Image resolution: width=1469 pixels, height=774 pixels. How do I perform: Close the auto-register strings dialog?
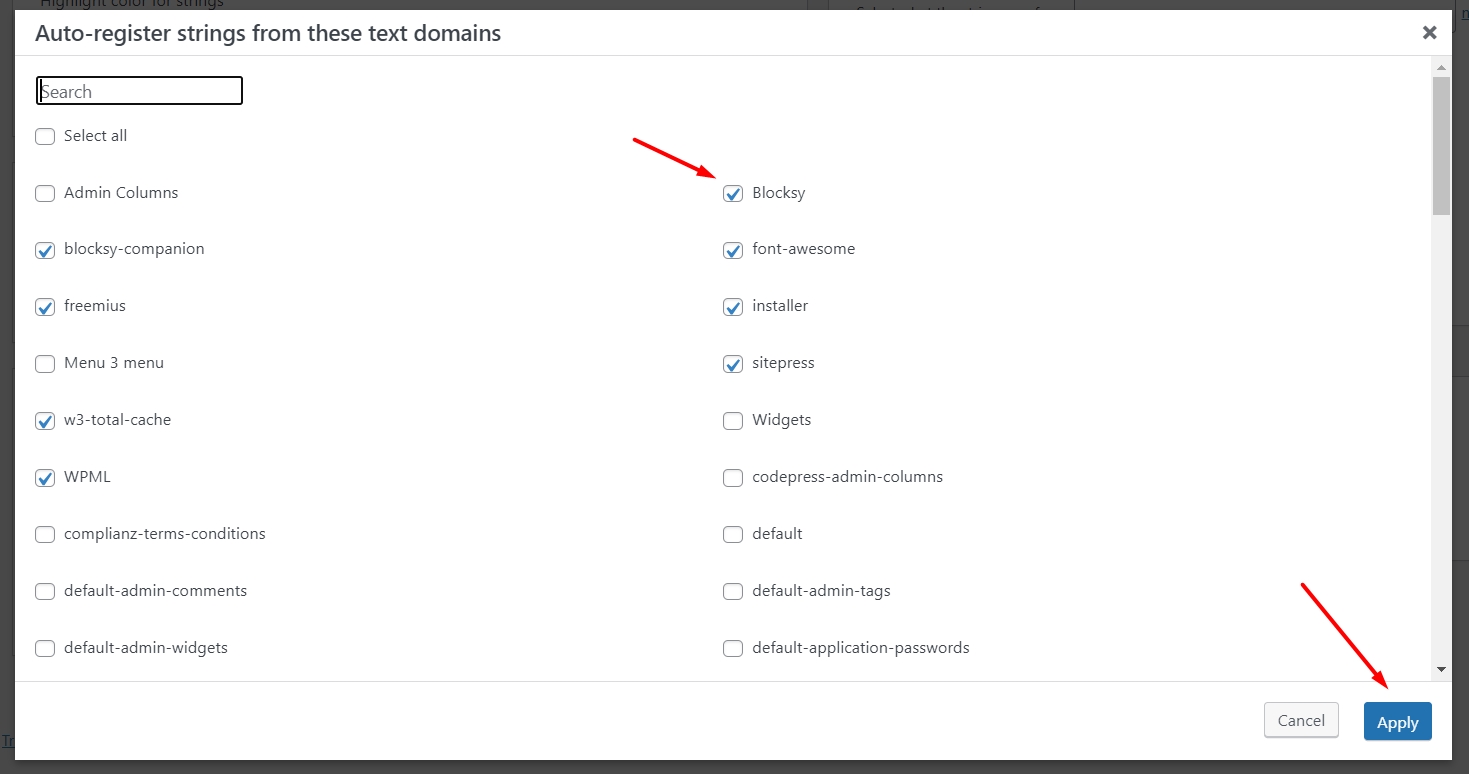1430,33
